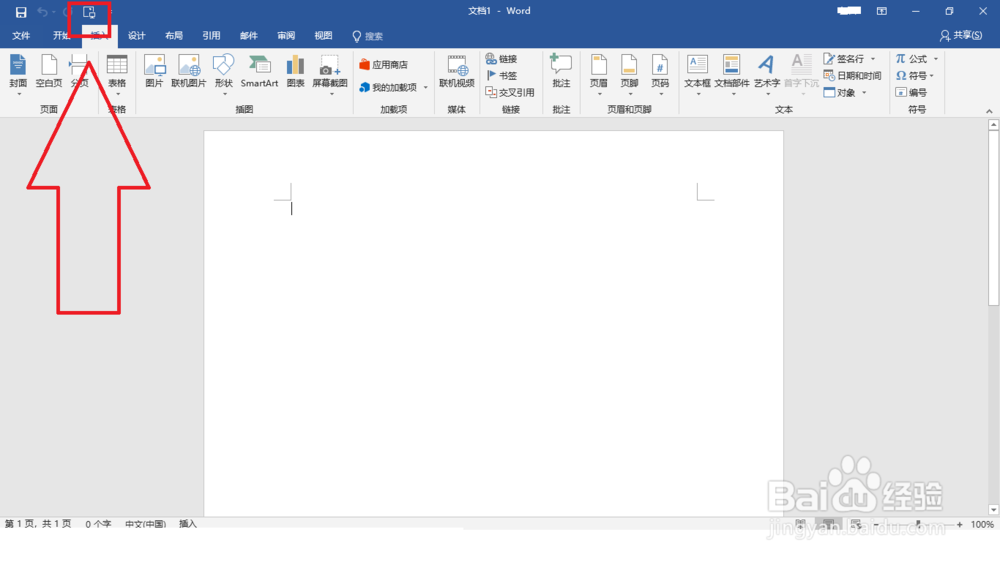Click the Undo arrow icon
The width and height of the screenshot is (1000, 562).
pyautogui.click(x=42, y=12)
